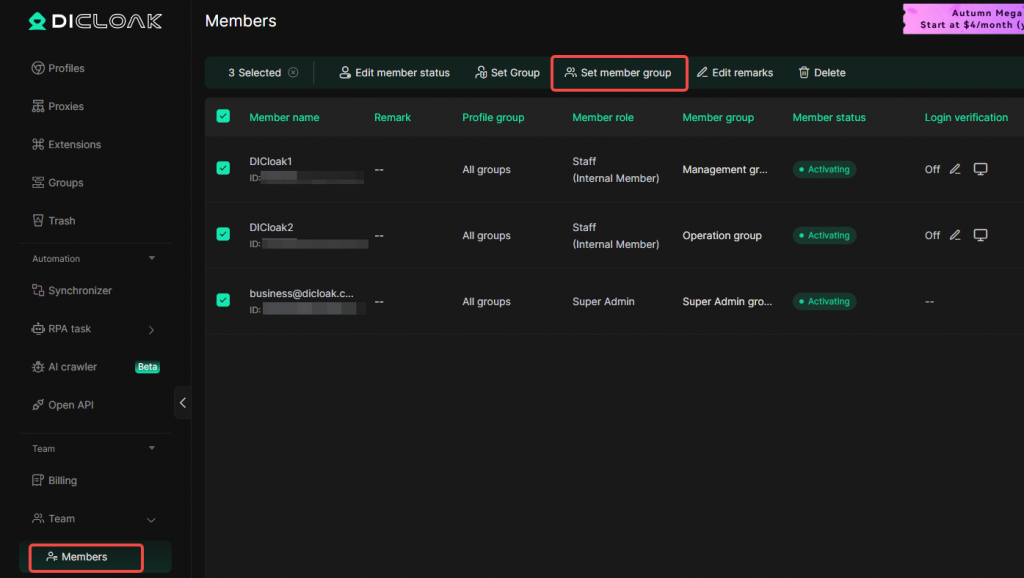
Task: Click the DICloak logo
Action: (x=95, y=21)
